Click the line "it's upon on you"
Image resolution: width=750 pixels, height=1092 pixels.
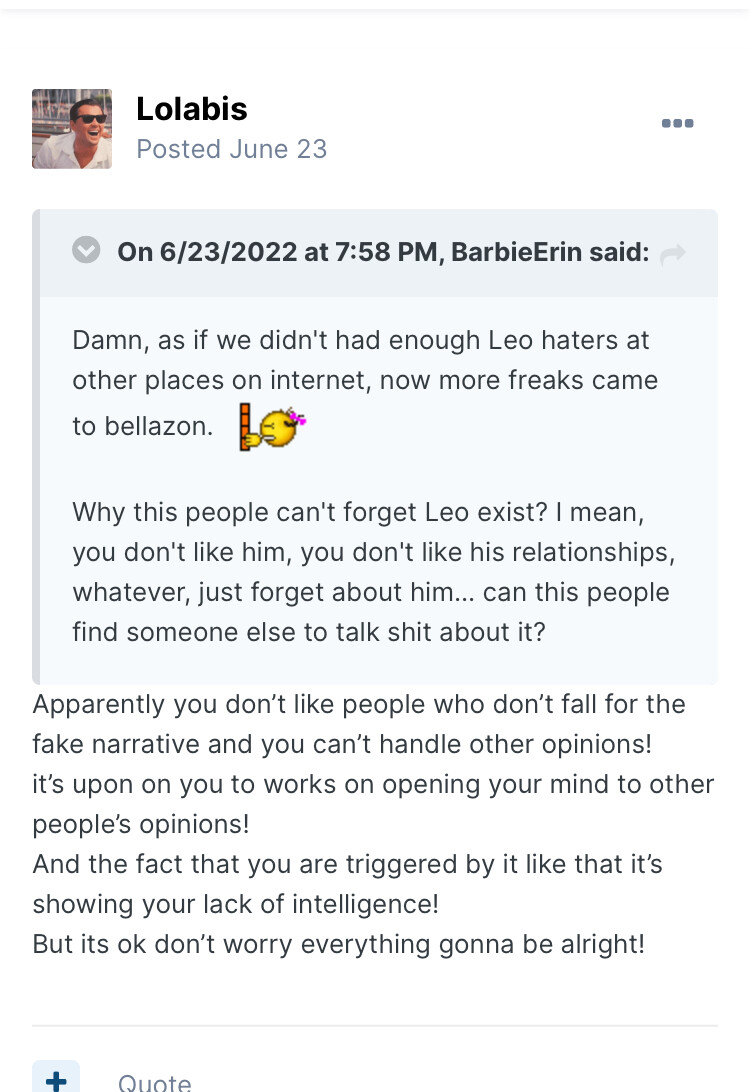pos(373,784)
